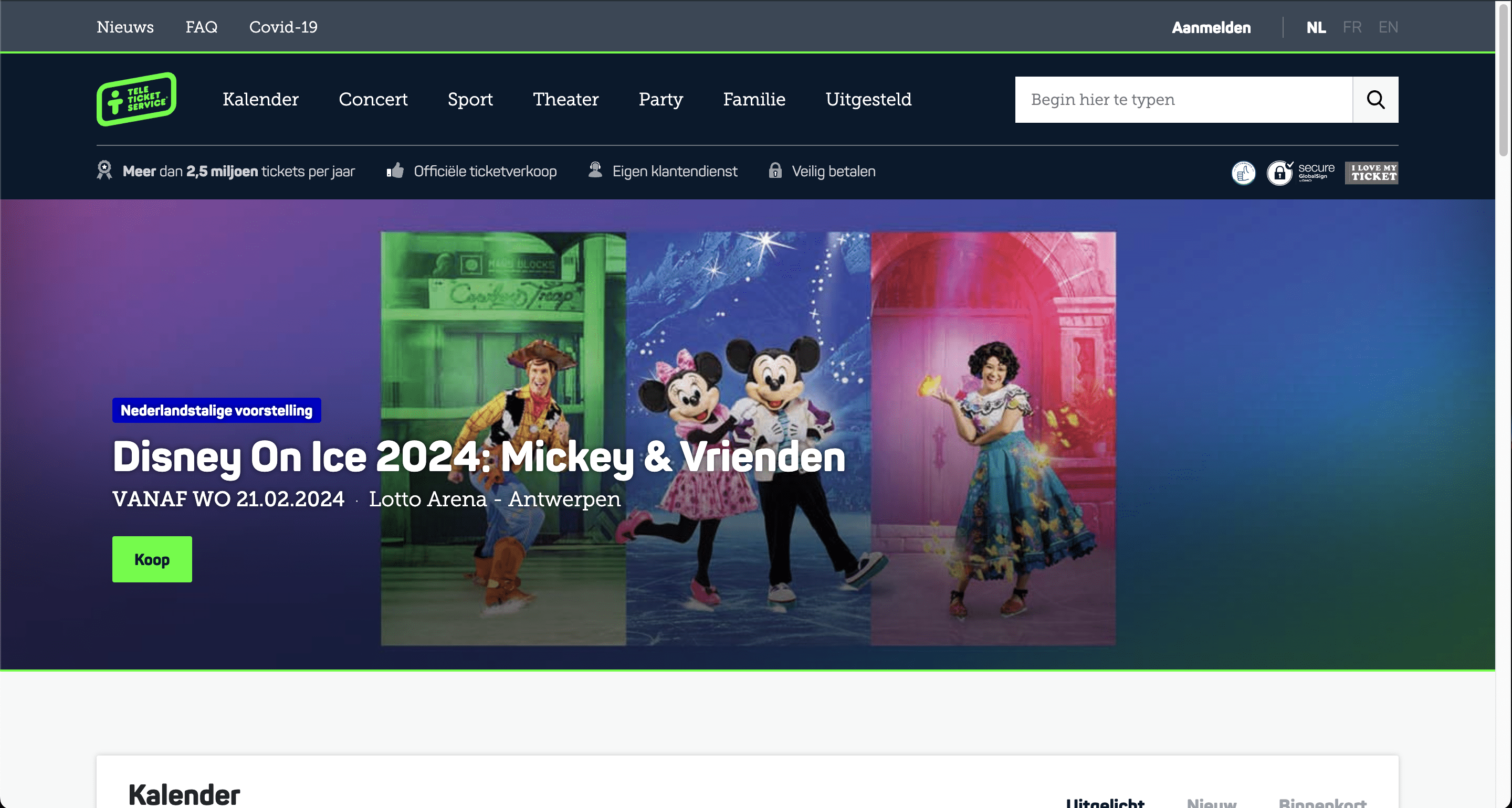Click the Kalender section heading
Viewport: 1512px width, 808px height.
[184, 795]
